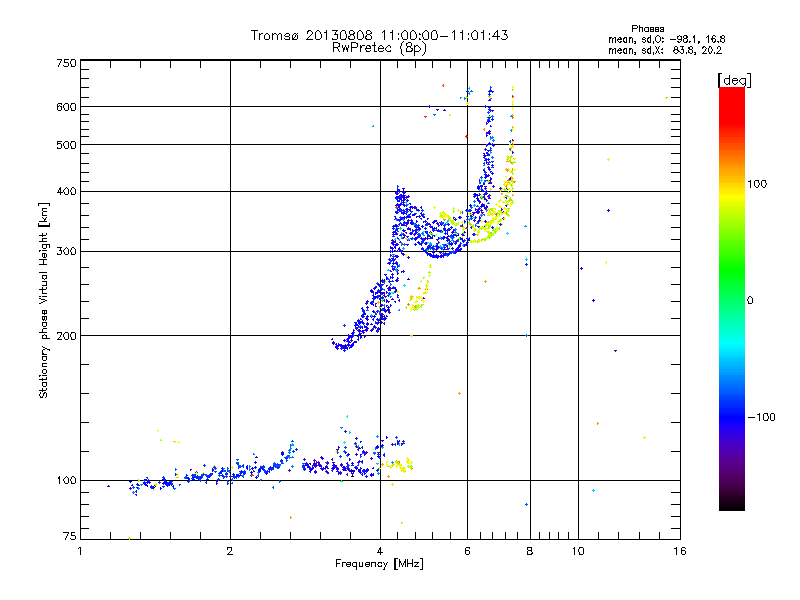Click the 'RwPretec (8p)' subtitle

pyautogui.click(x=379, y=48)
